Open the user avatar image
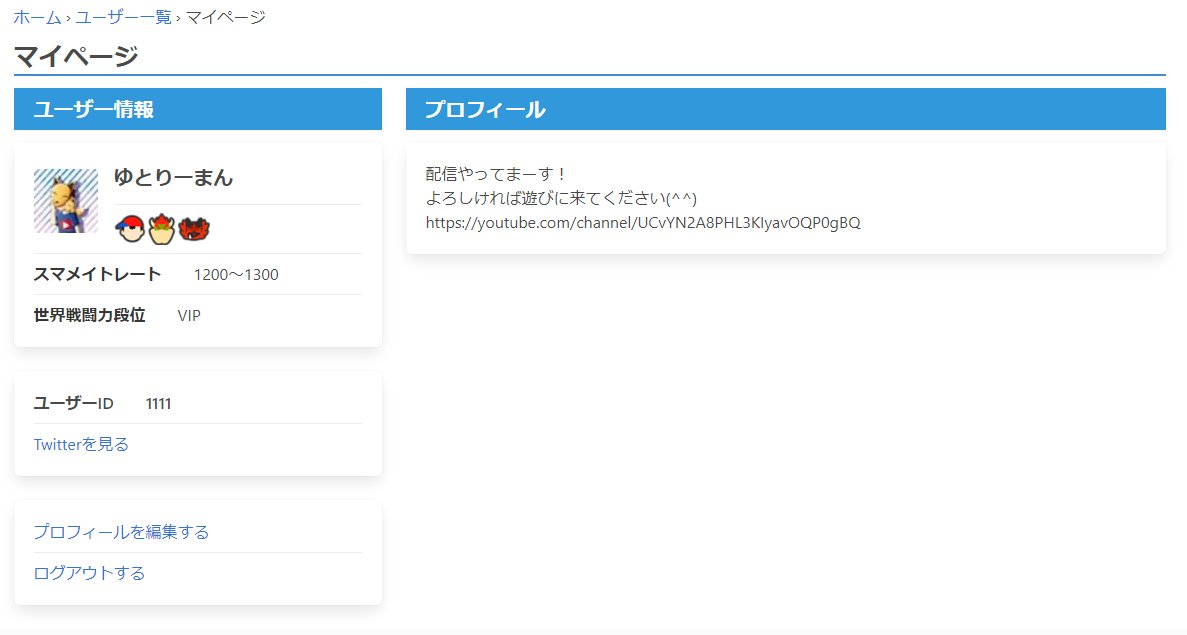The width and height of the screenshot is (1187, 635). [66, 201]
